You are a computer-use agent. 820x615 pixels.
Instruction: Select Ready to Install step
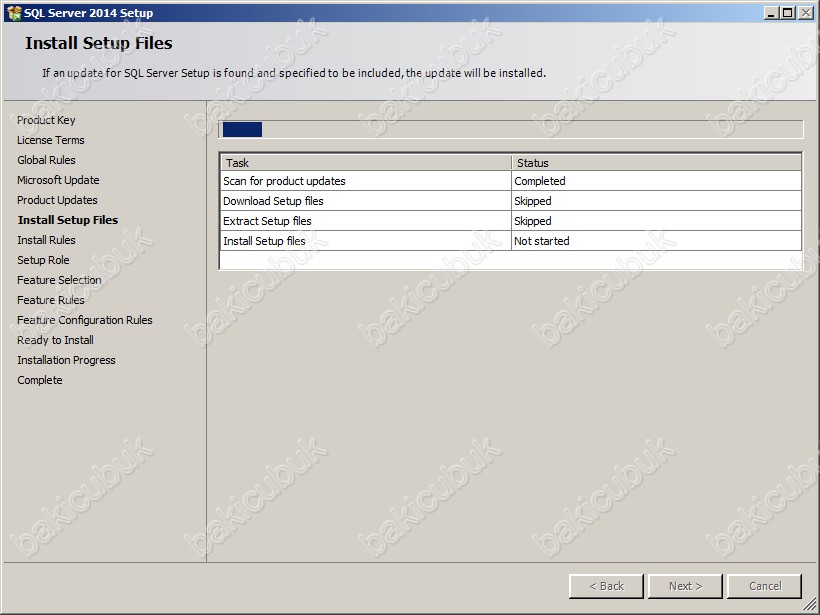[55, 340]
